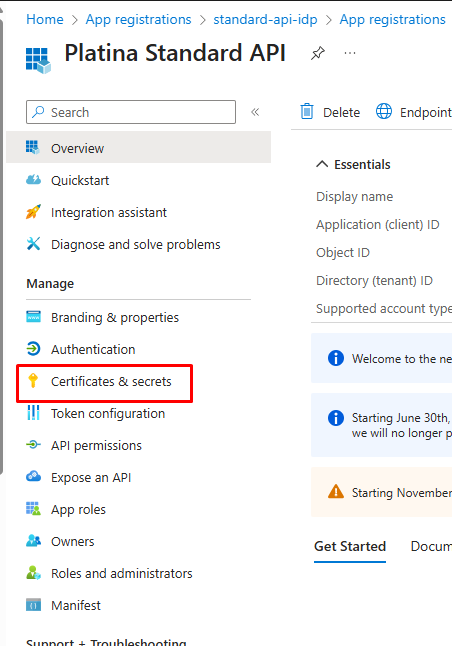Open the Authentication menu item
The height and width of the screenshot is (646, 452).
point(93,349)
